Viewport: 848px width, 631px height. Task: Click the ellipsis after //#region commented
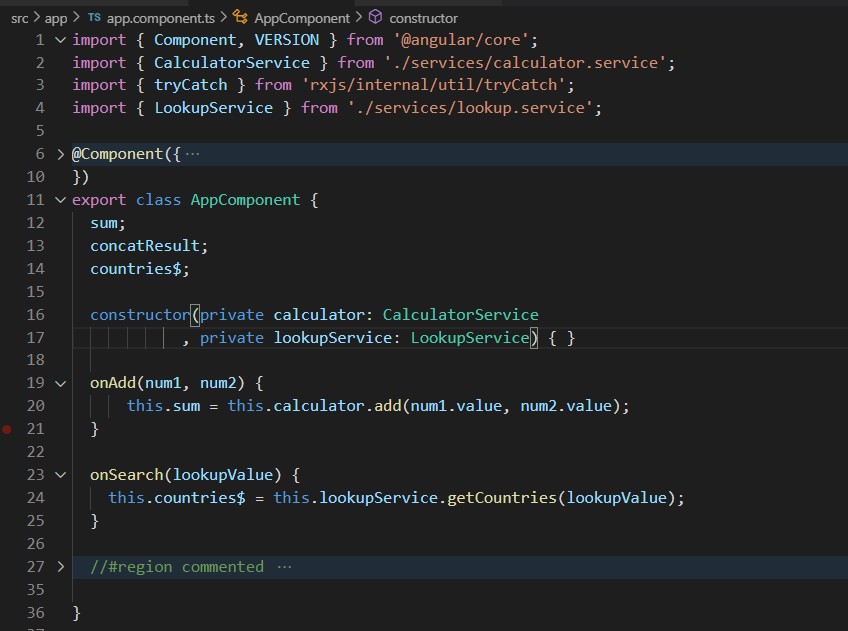tap(284, 567)
